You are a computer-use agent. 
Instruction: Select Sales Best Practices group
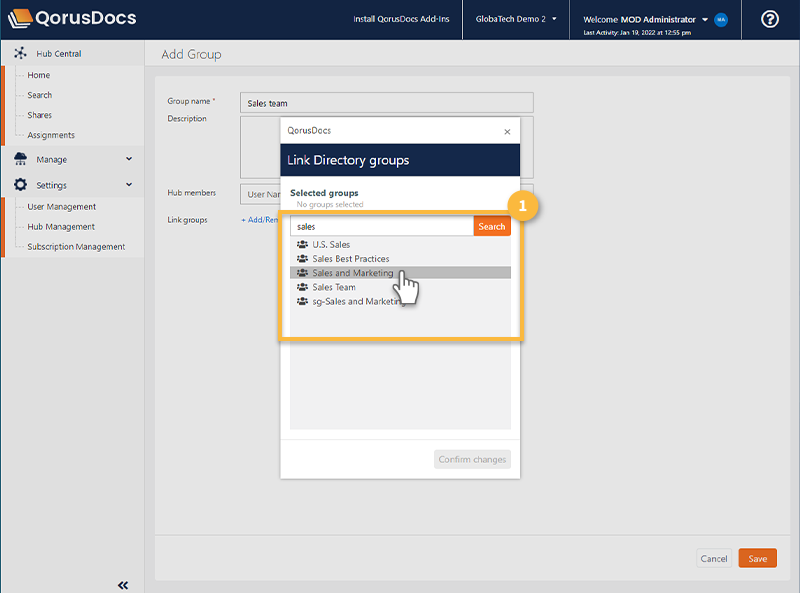tap(400, 259)
